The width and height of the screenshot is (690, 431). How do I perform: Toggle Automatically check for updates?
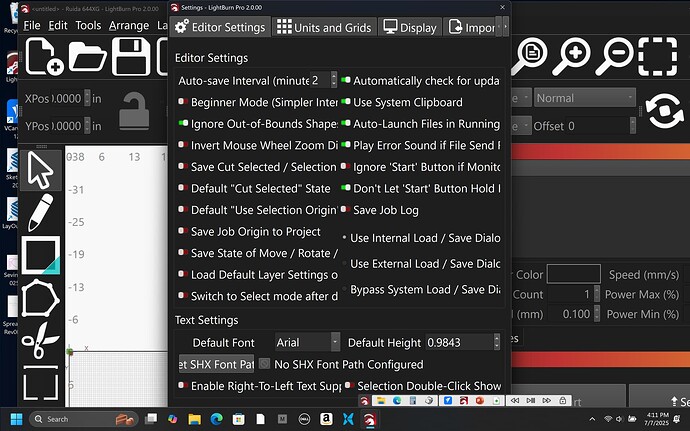coord(346,81)
